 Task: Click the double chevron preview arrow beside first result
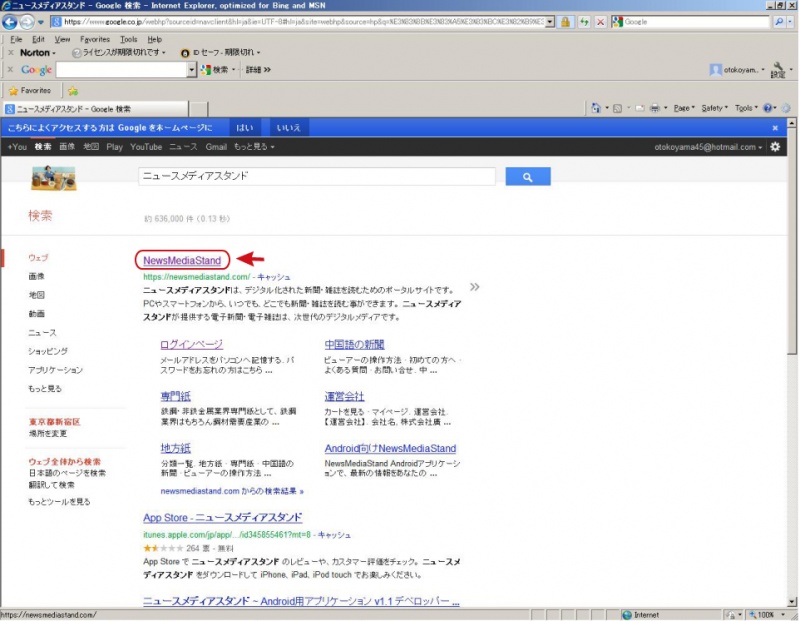(474, 287)
